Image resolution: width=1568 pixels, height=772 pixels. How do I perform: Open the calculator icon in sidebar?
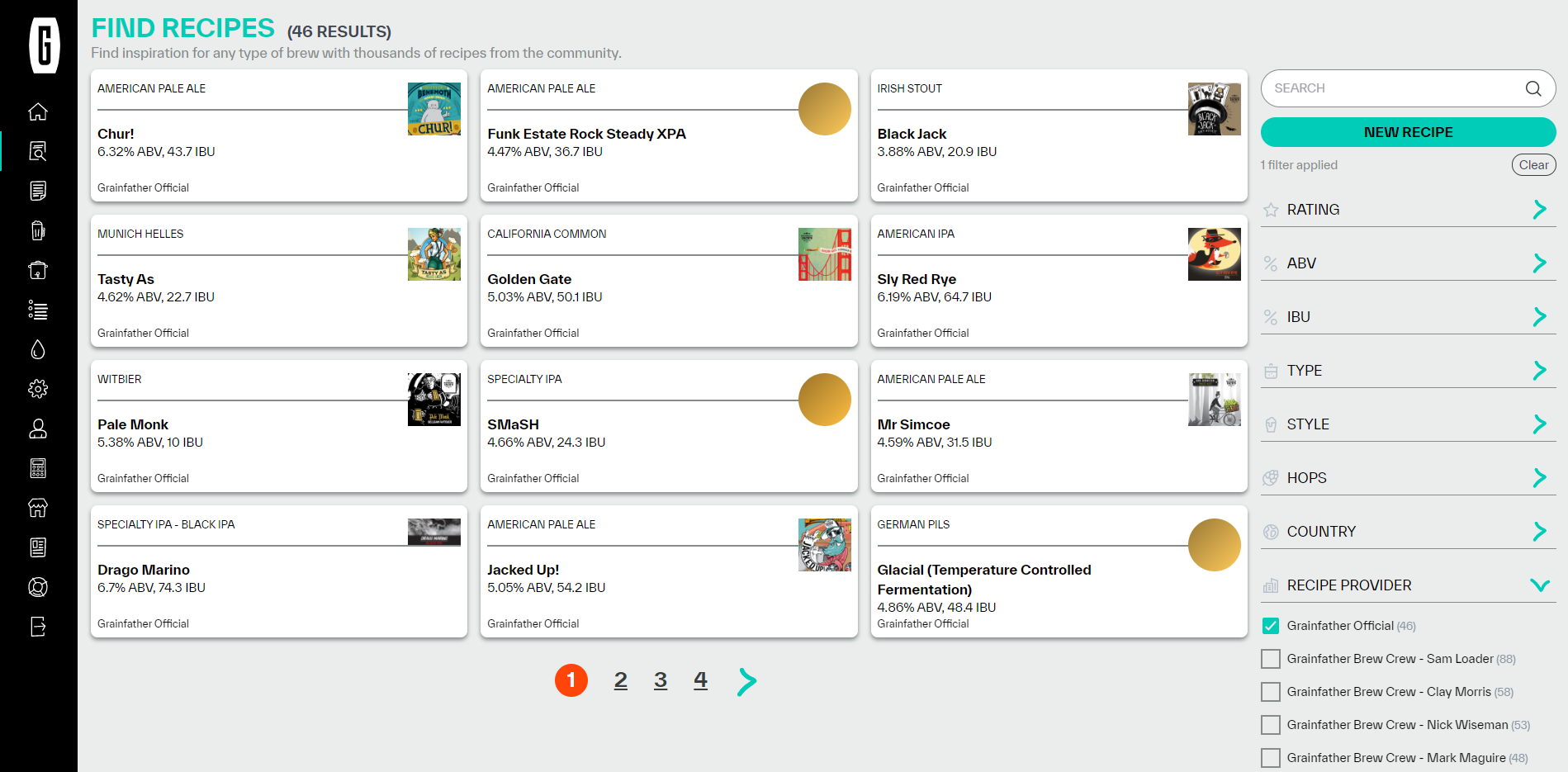coord(38,468)
